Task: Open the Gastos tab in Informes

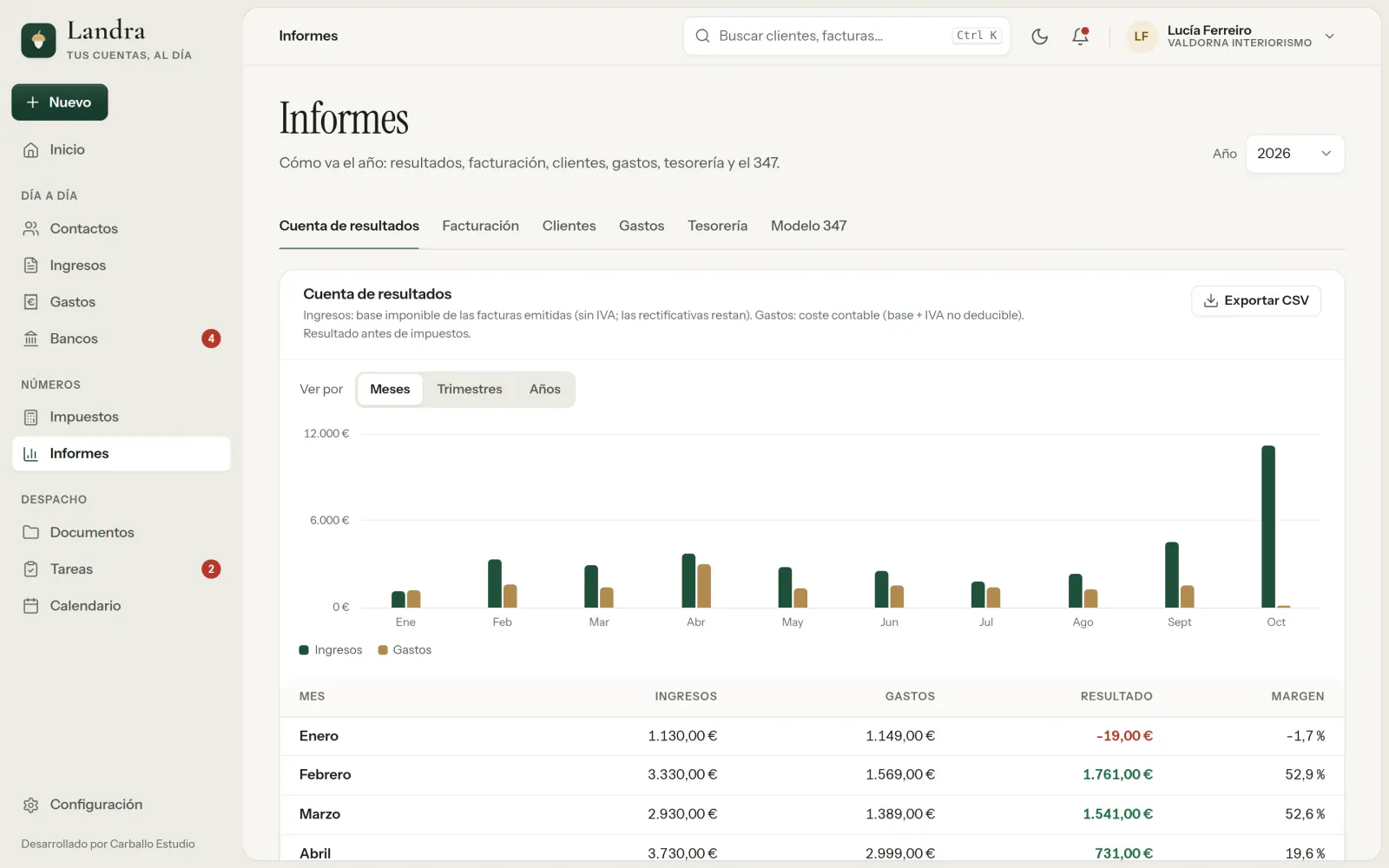Action: tap(642, 226)
